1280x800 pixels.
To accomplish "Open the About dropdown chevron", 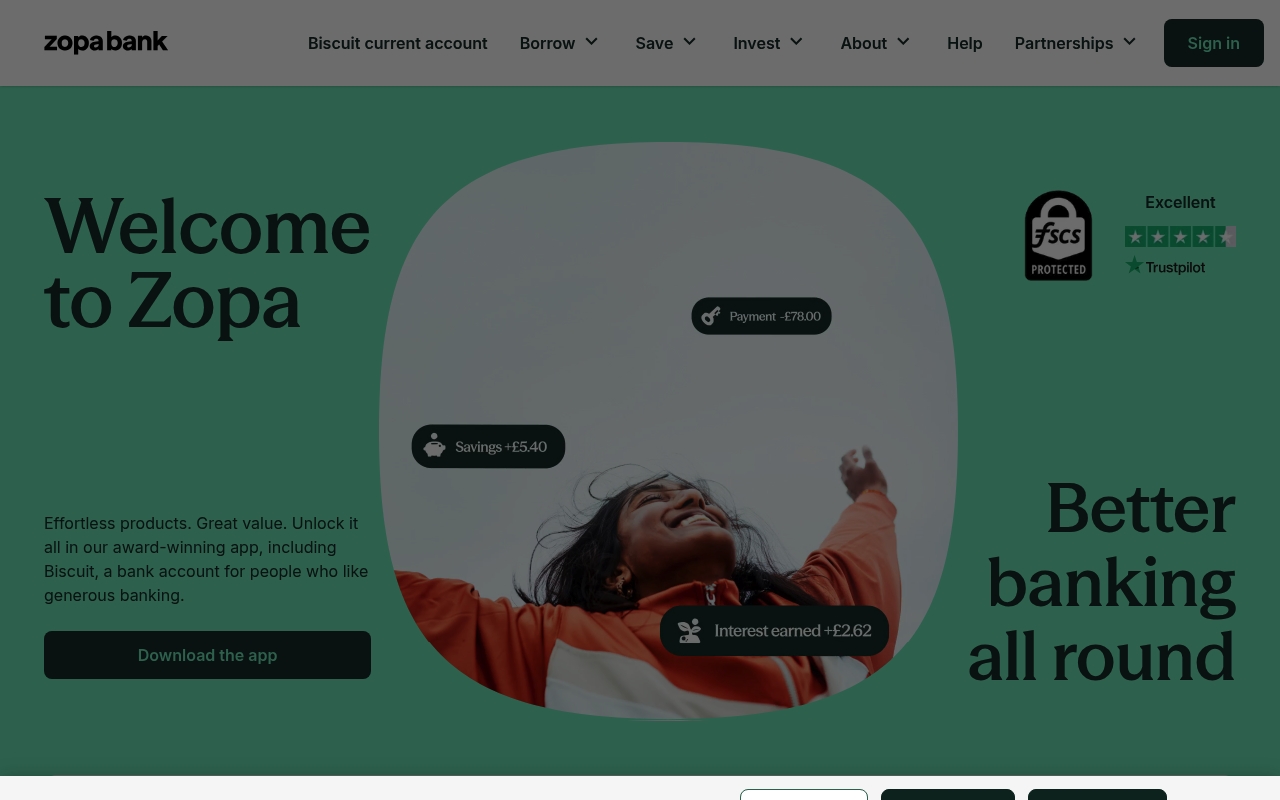I will click(x=903, y=42).
